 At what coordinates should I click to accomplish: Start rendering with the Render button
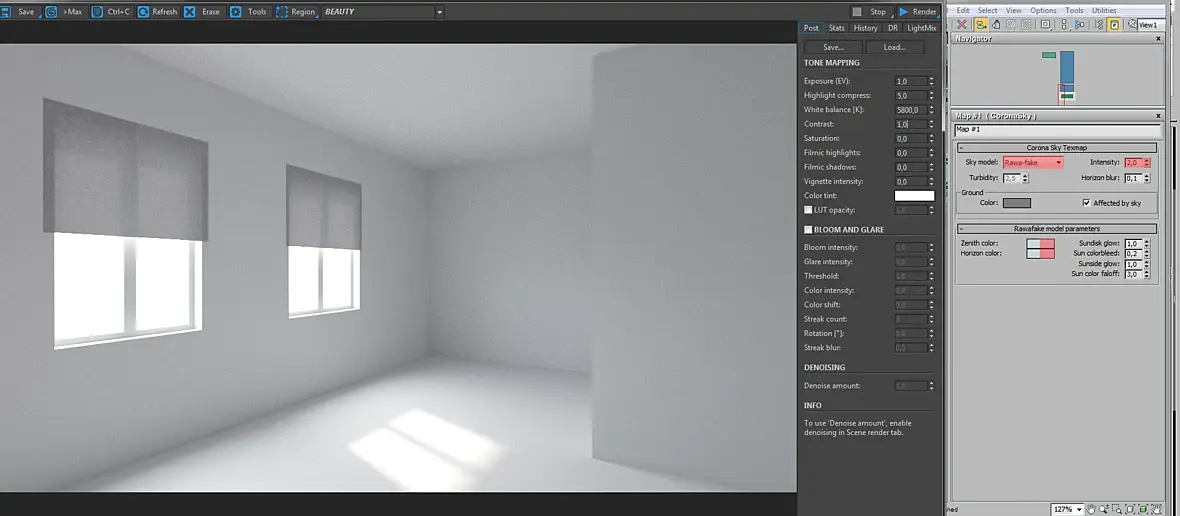coord(917,12)
